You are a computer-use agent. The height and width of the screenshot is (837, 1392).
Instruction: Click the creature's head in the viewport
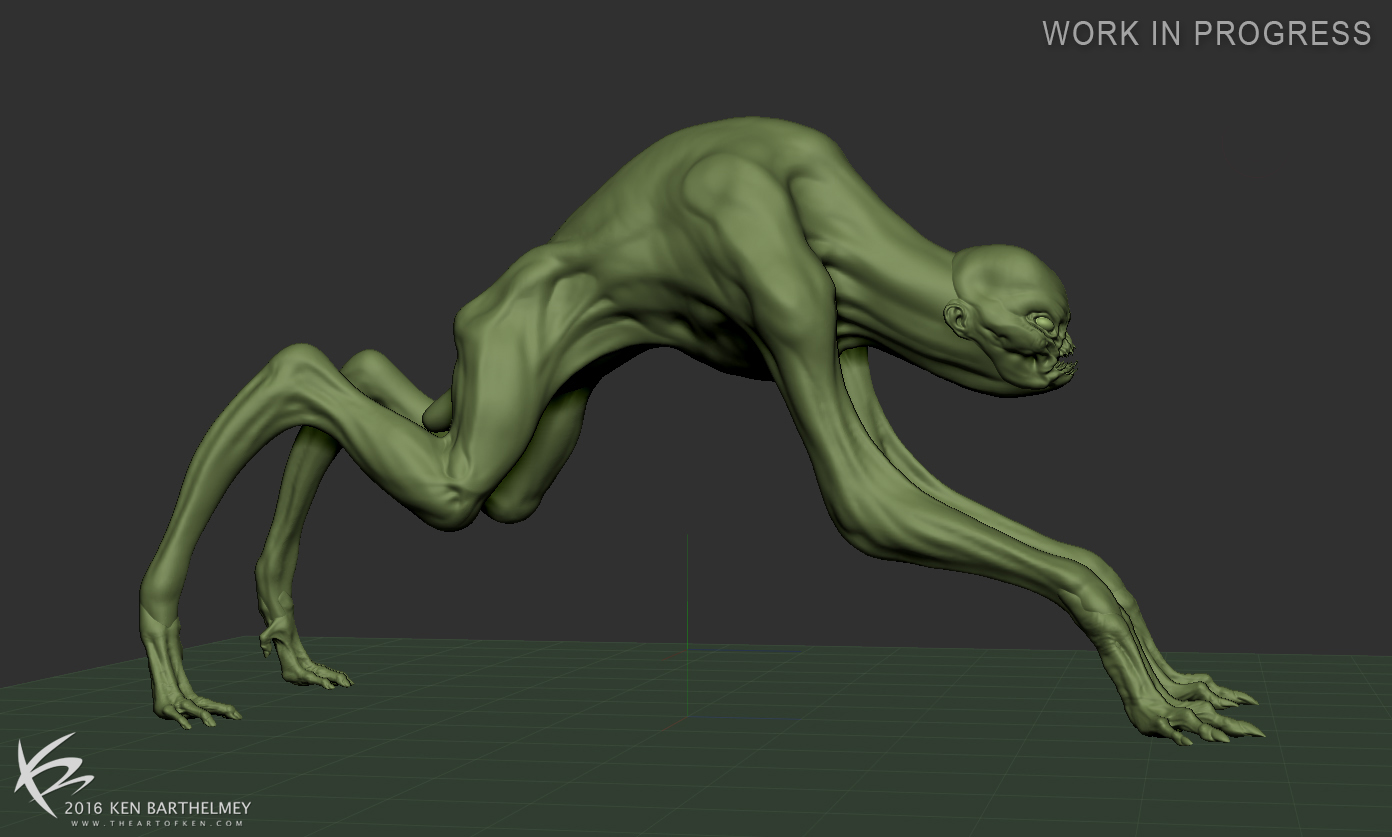(x=1012, y=318)
